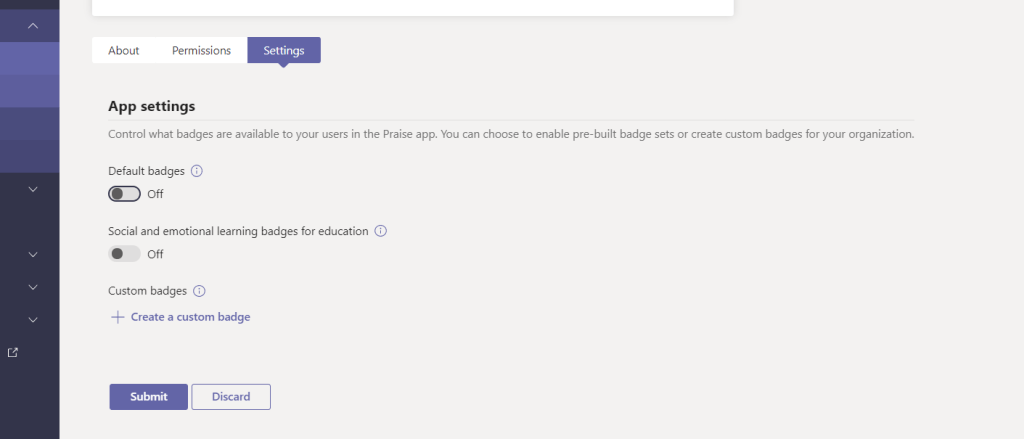Click info icon for Social and emotional learning badges
Screen dimensions: 1024x439
[x=381, y=231]
